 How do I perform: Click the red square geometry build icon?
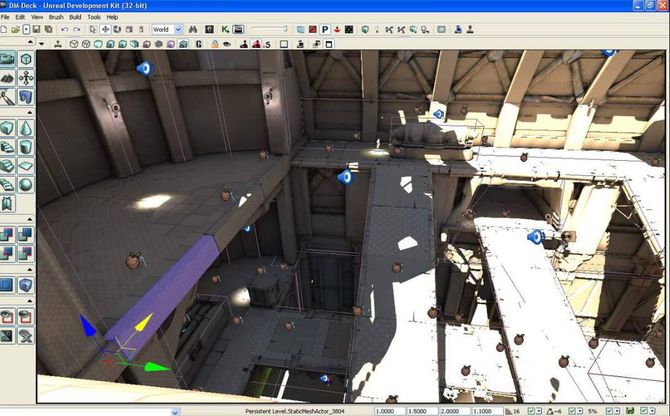(313, 29)
